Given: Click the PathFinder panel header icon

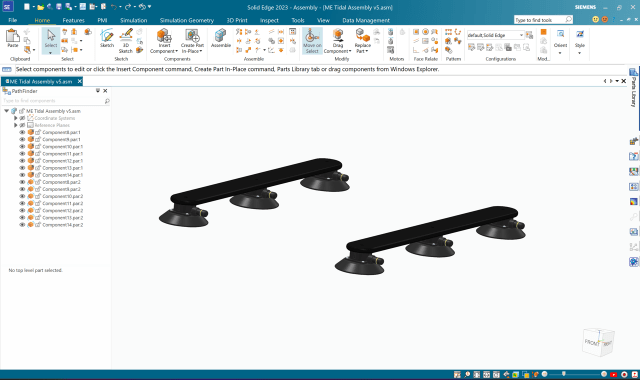Looking at the screenshot, I should tap(7, 91).
